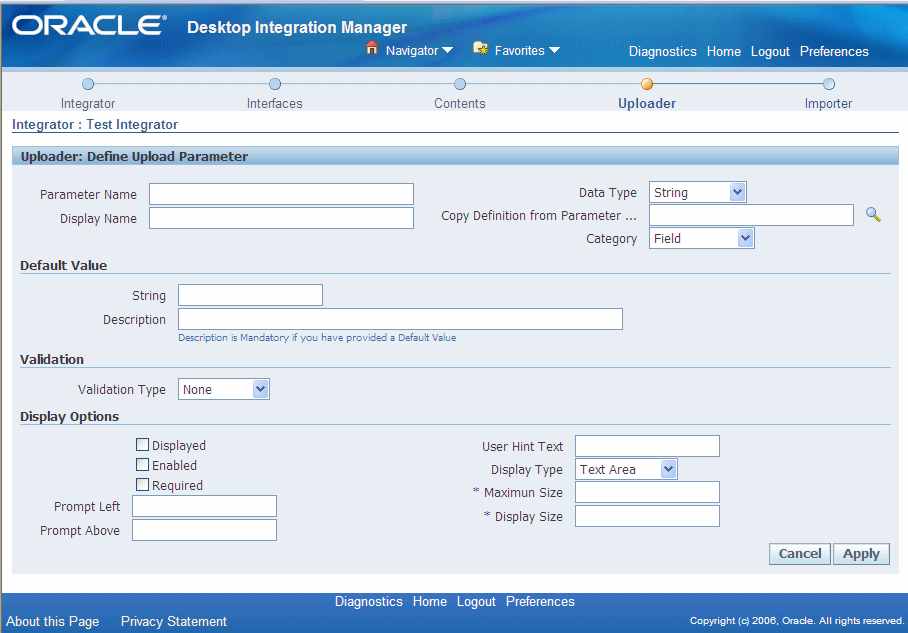The width and height of the screenshot is (908, 633).
Task: Click the magnifier search icon for Copy Definition
Action: tap(873, 215)
